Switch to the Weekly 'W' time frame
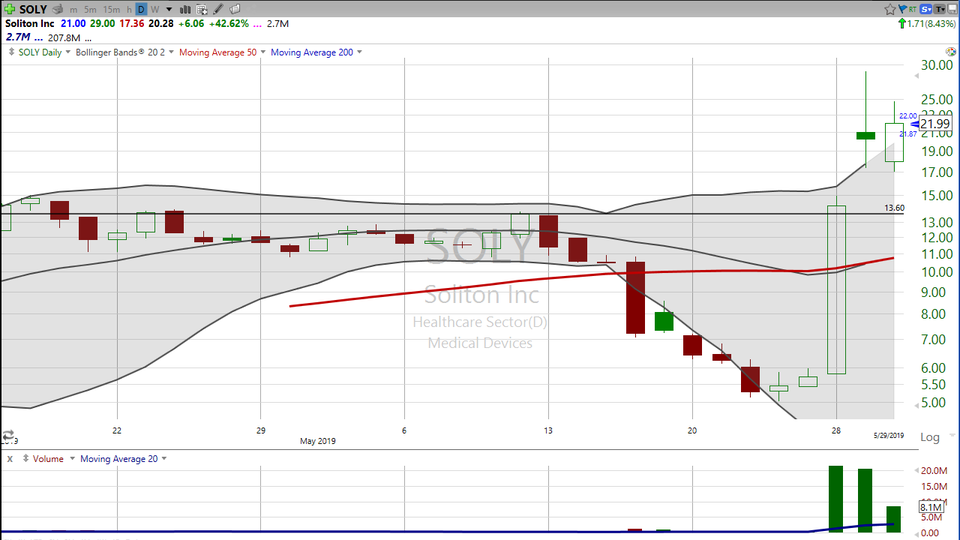The height and width of the screenshot is (540, 960). click(x=155, y=9)
